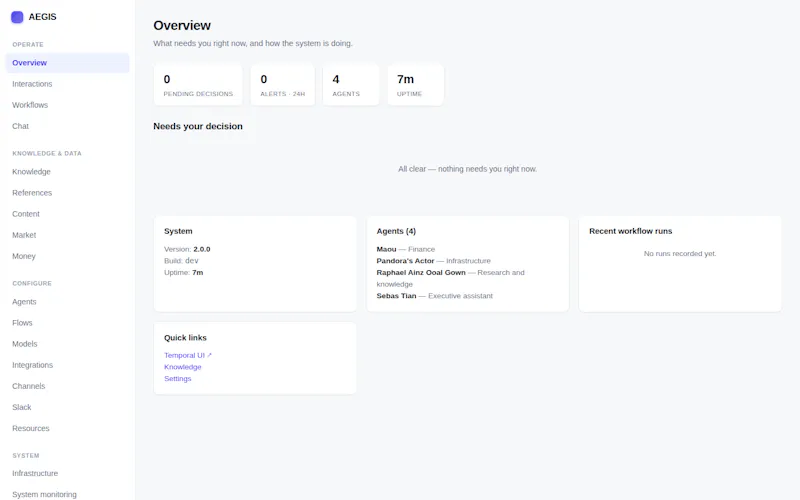
Task: Open the Settings quick link
Action: click(178, 379)
